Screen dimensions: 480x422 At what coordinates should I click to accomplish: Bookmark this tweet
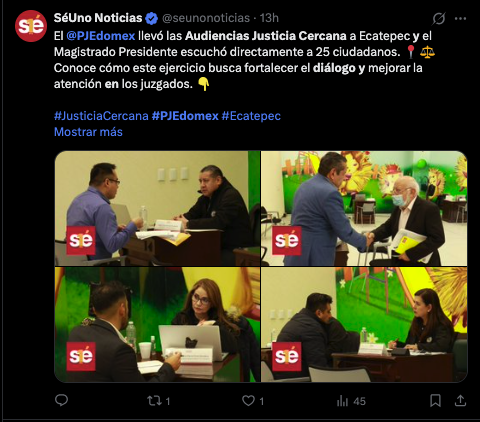[x=435, y=401]
